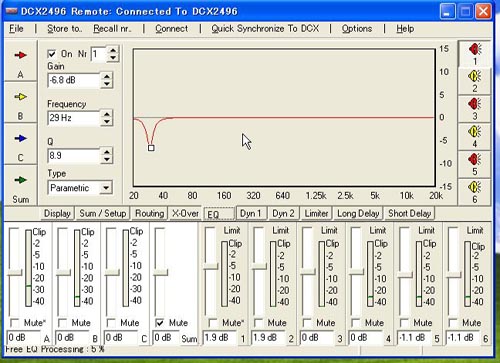
Task: Click the Gain value field -6.8 dB
Action: point(74,80)
